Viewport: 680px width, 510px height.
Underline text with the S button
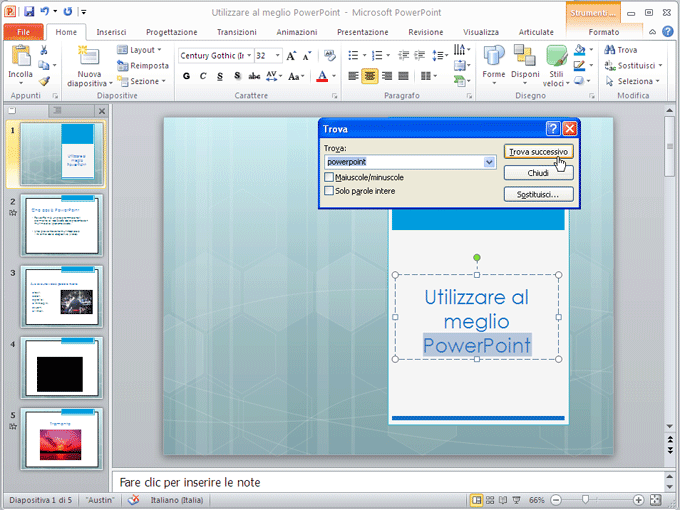[x=220, y=76]
